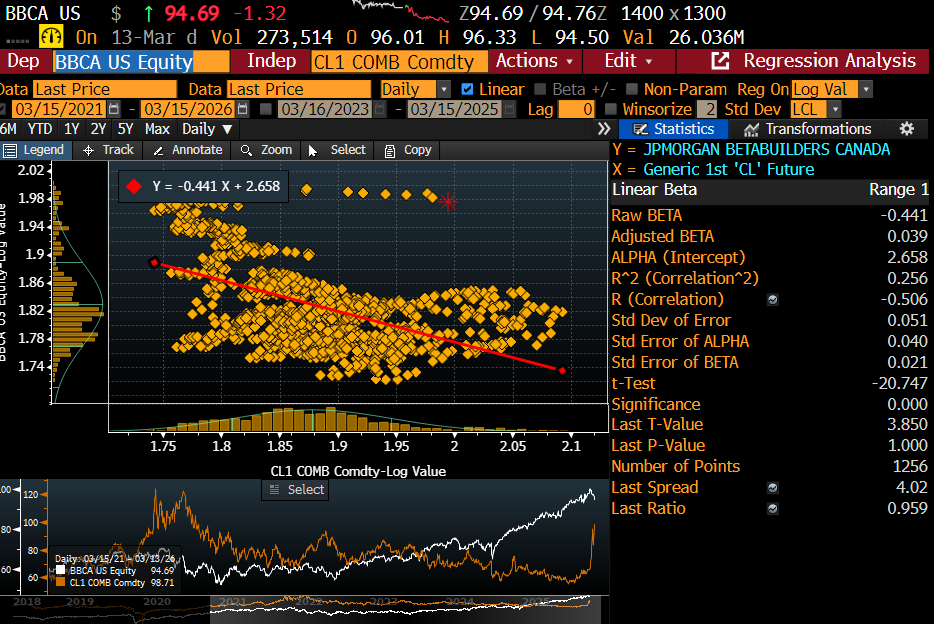
Task: Activate the Track crosshair tool
Action: pos(109,150)
